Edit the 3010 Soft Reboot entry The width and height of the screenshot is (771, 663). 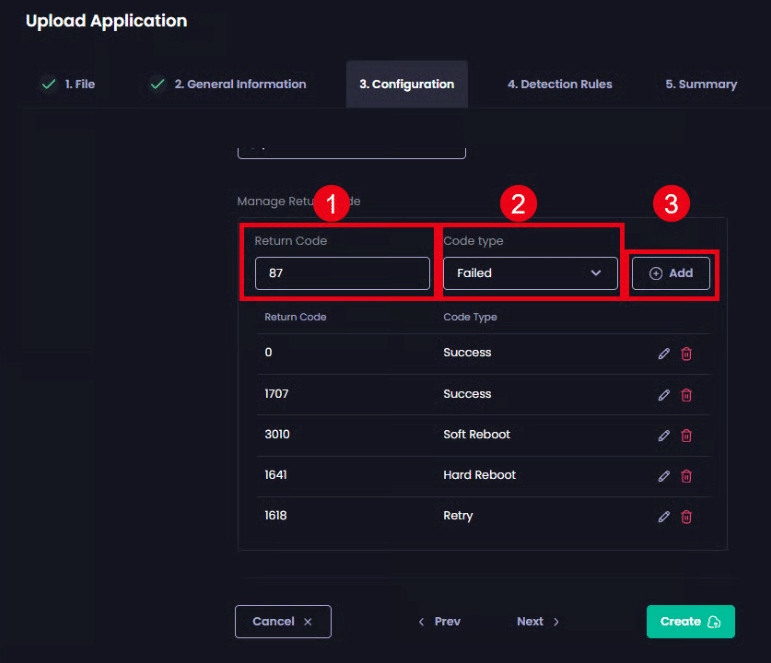point(664,435)
